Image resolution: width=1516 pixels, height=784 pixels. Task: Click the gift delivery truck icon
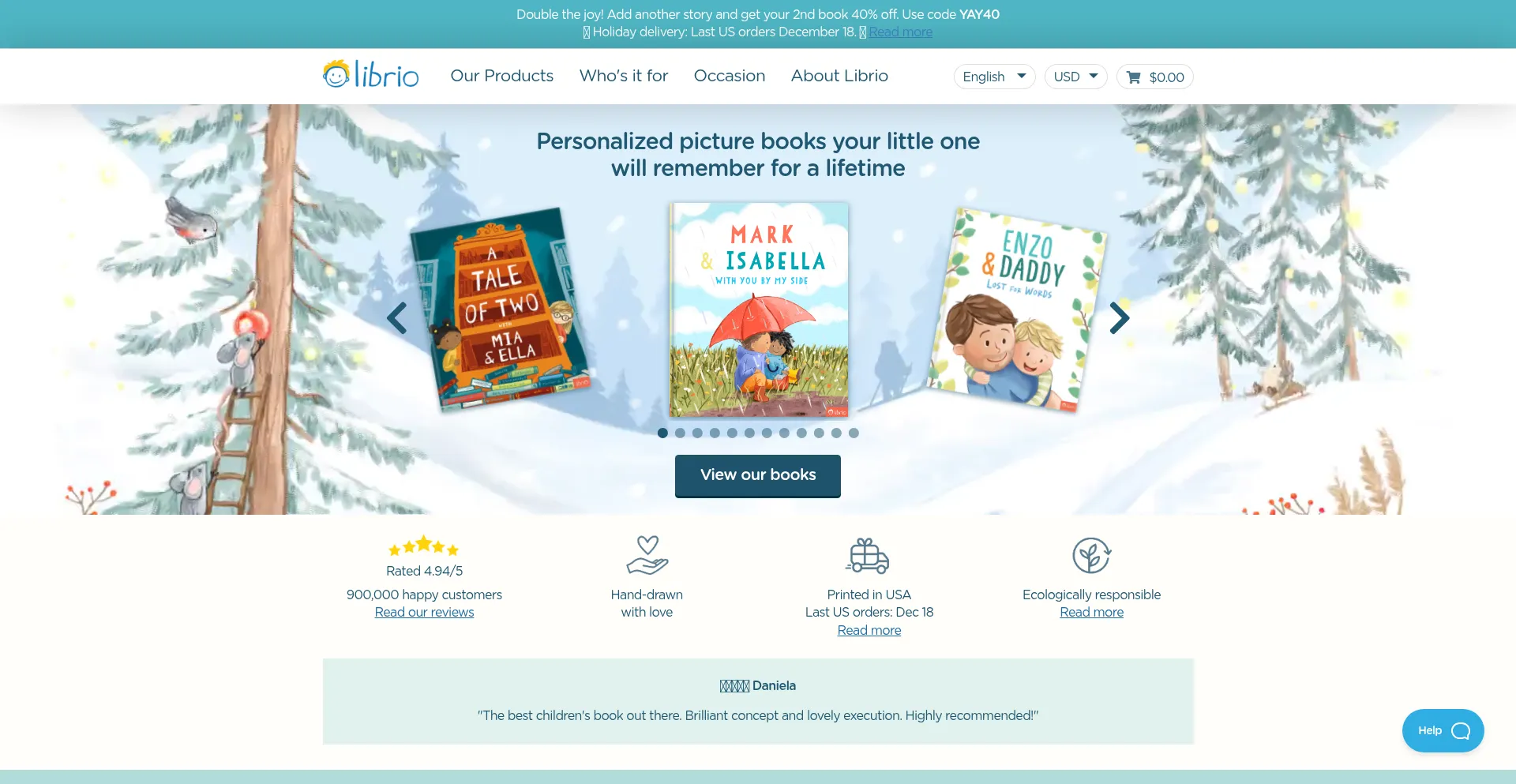click(869, 556)
